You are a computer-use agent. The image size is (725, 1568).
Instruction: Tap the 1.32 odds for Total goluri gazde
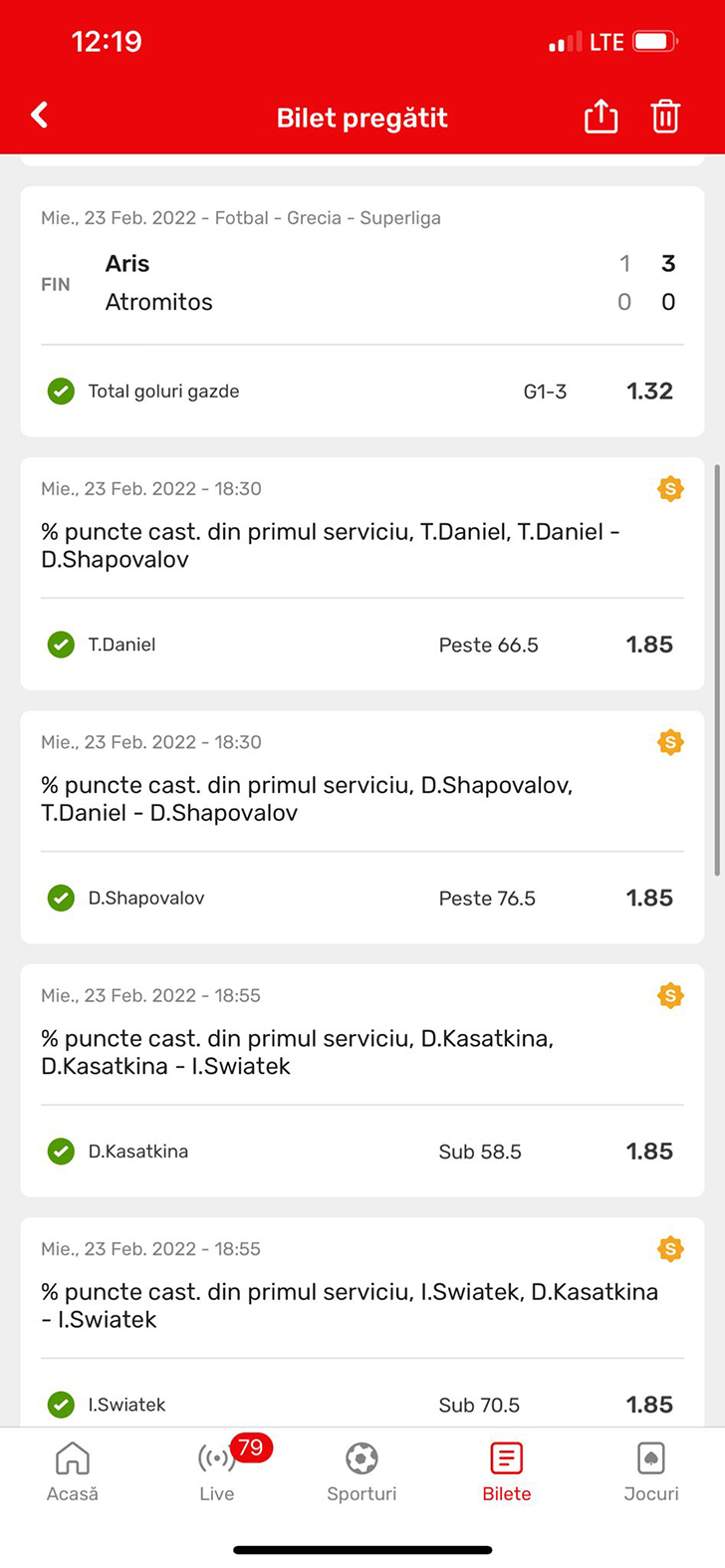click(x=649, y=392)
